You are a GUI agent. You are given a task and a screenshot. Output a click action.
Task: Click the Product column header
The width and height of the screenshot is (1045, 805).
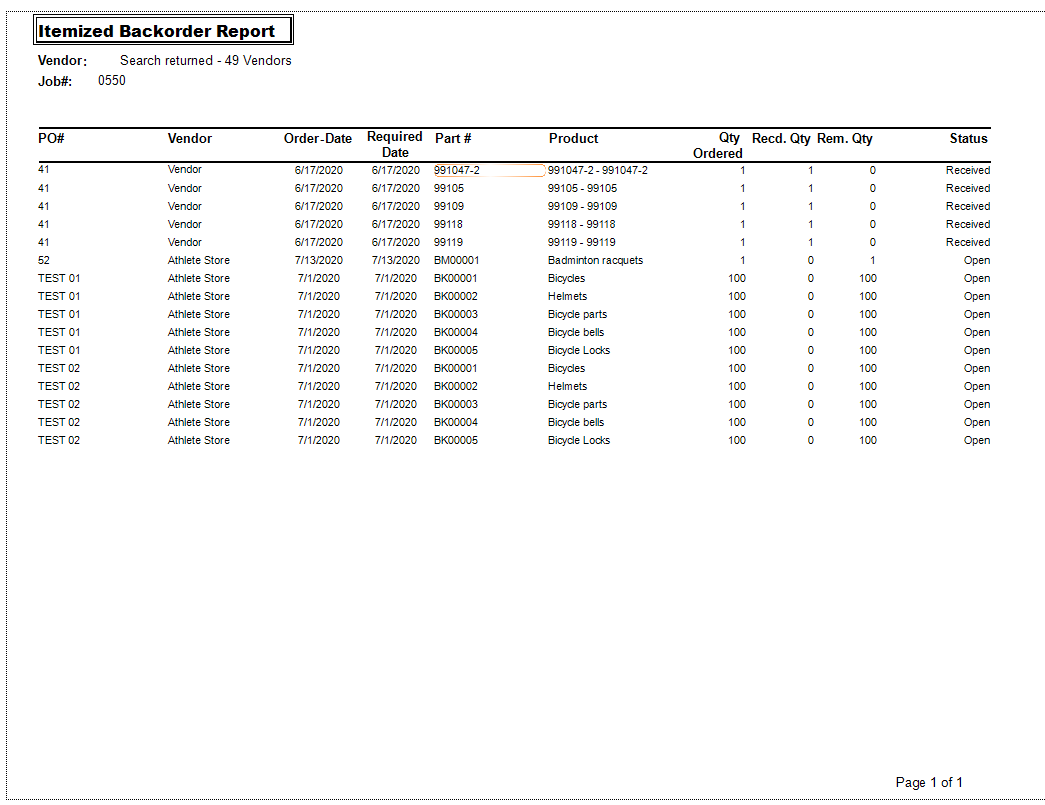click(573, 139)
